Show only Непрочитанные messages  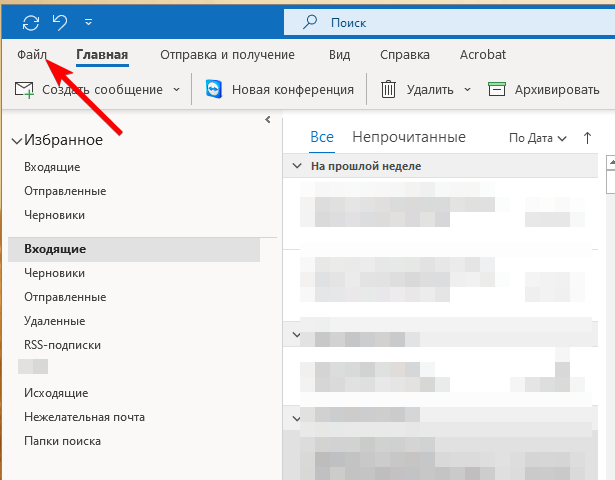pyautogui.click(x=408, y=137)
